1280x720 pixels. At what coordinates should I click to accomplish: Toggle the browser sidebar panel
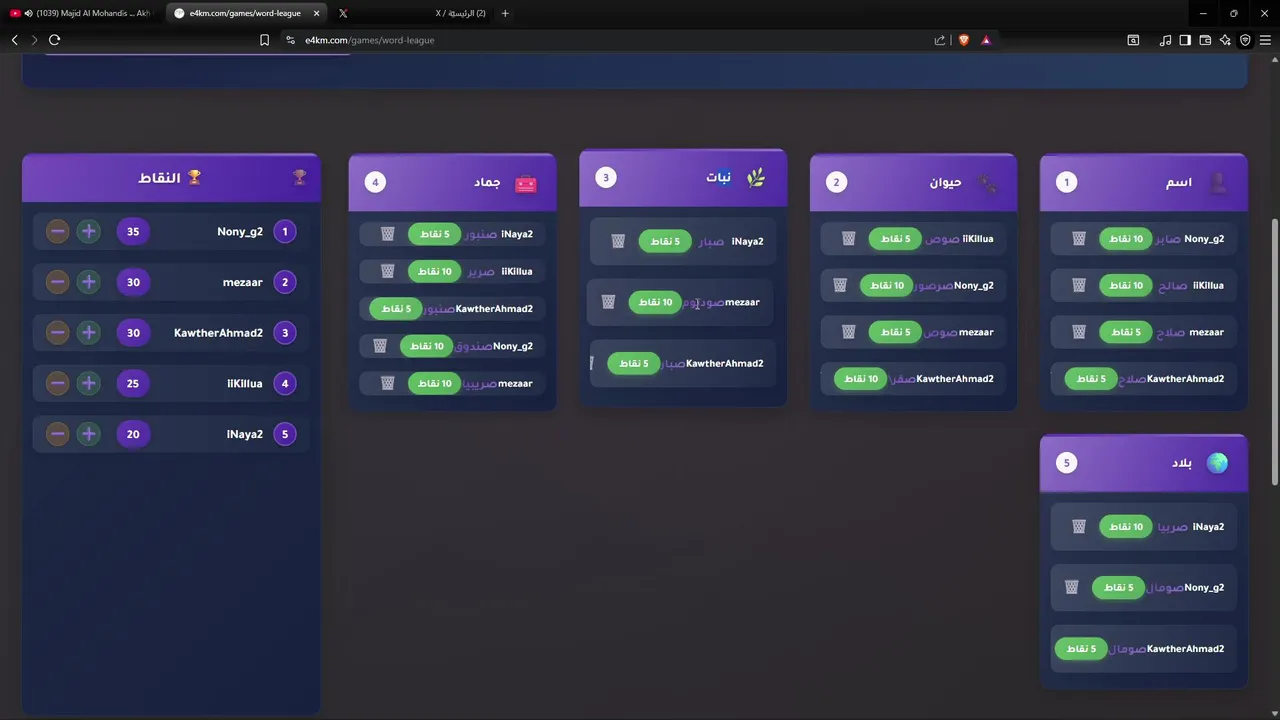[1185, 40]
